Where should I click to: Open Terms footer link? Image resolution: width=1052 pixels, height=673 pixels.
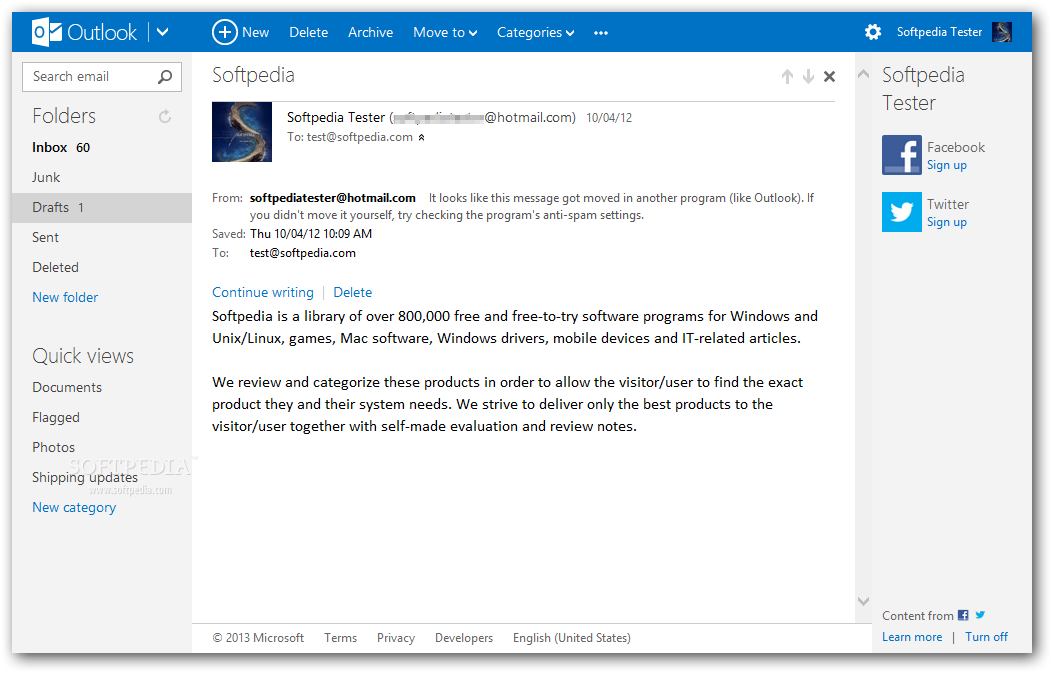(340, 638)
